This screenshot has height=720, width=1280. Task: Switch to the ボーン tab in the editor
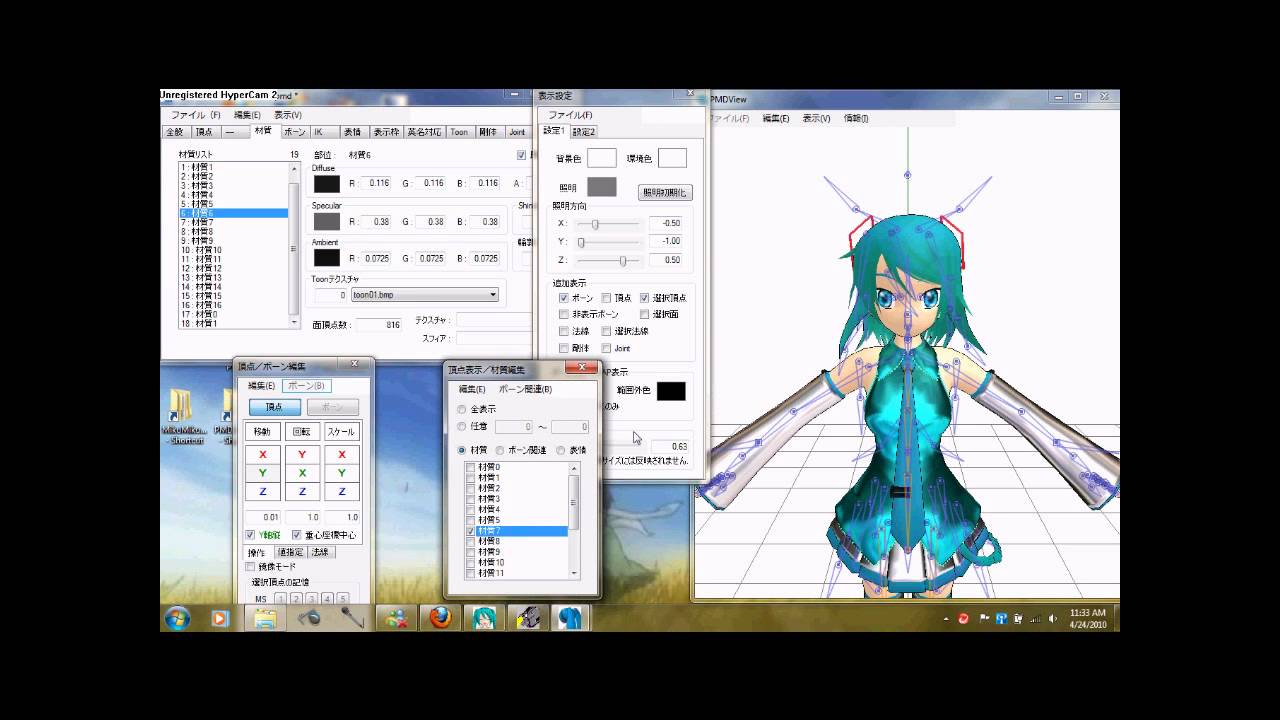[x=294, y=132]
